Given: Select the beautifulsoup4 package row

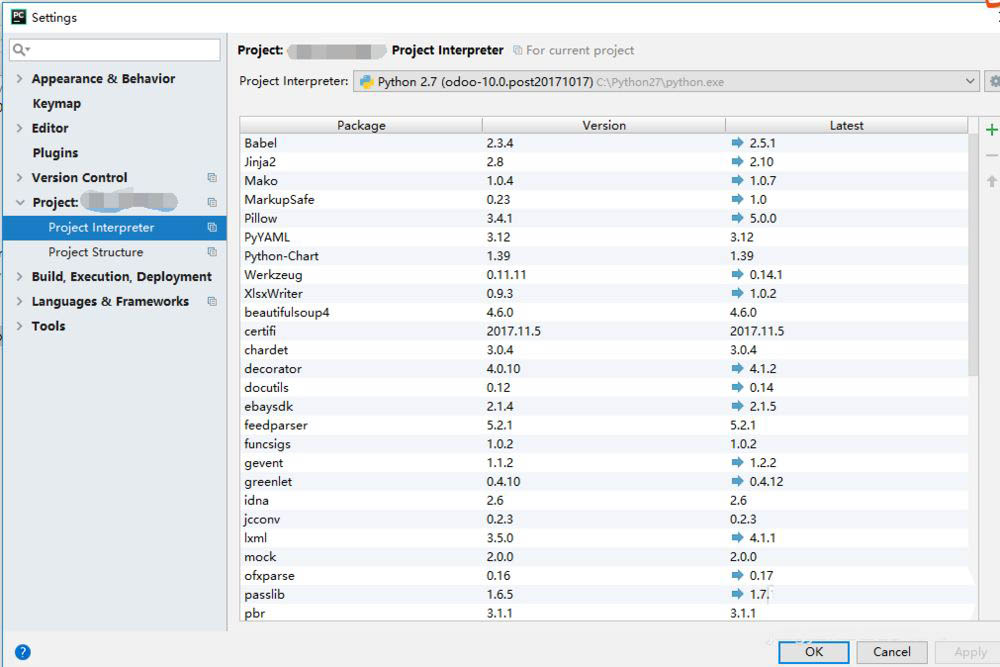Looking at the screenshot, I should (x=604, y=312).
